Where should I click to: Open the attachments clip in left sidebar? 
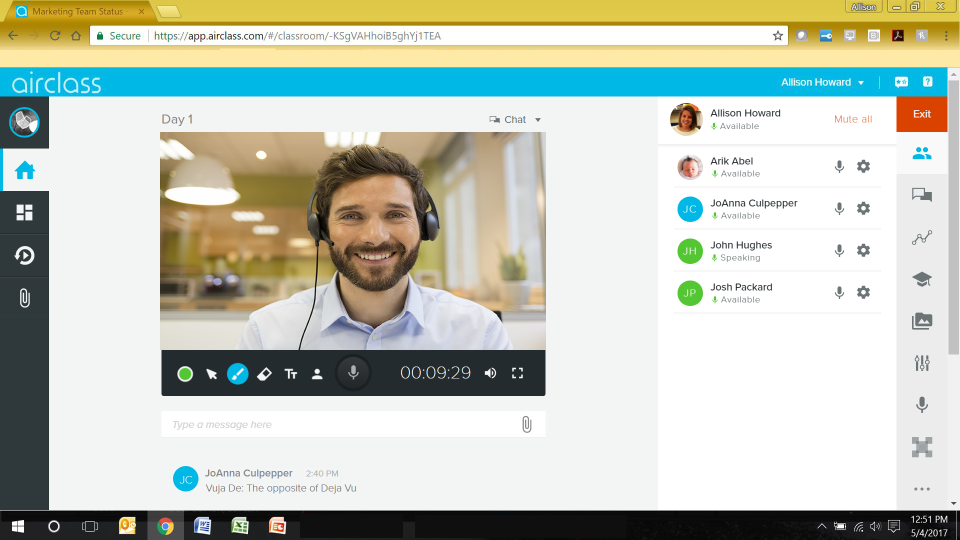24,298
